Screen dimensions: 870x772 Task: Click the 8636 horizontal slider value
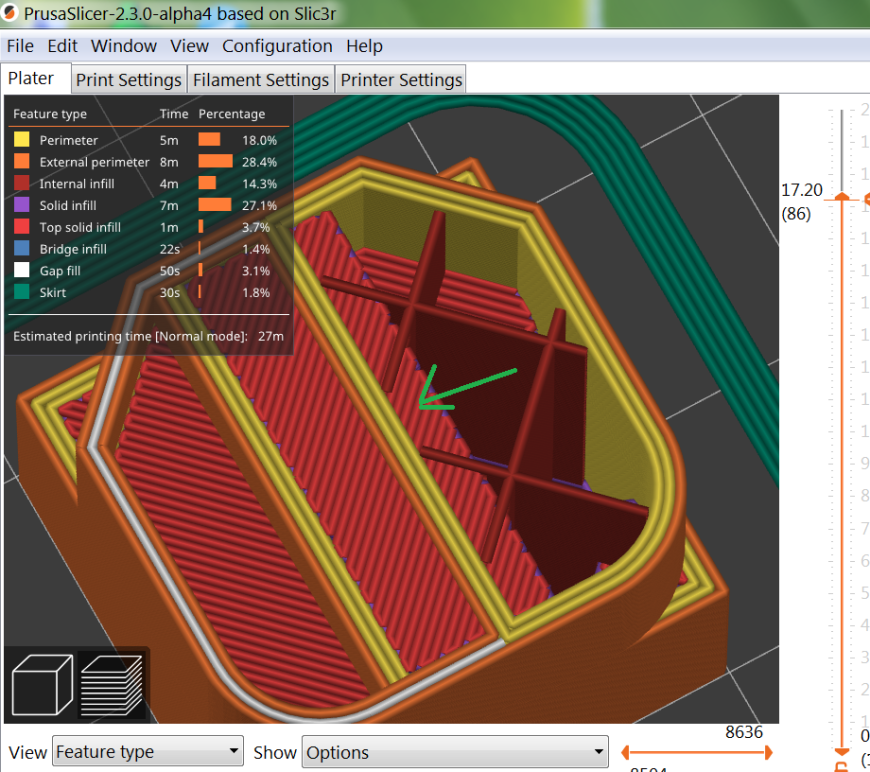pyautogui.click(x=744, y=732)
